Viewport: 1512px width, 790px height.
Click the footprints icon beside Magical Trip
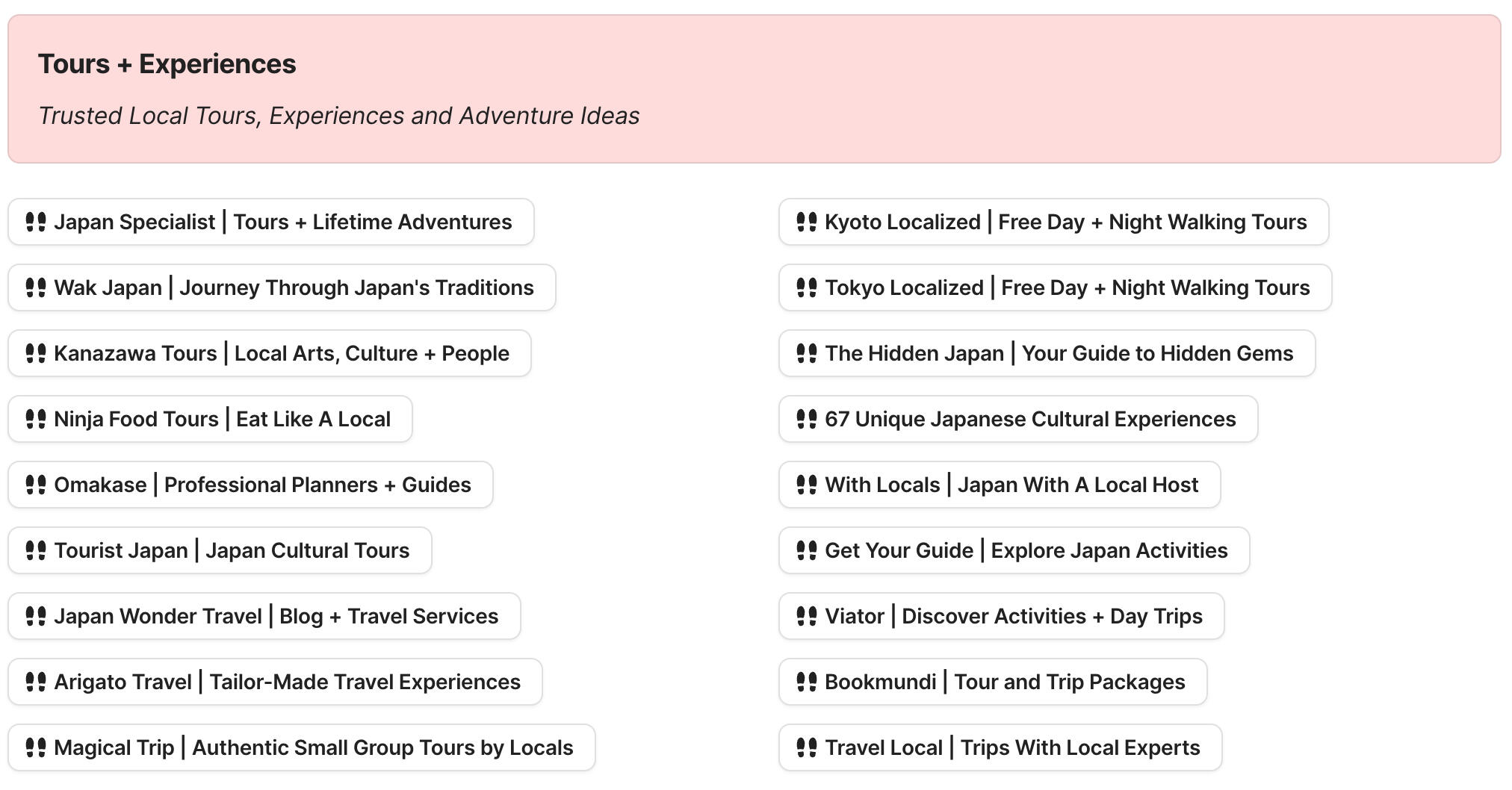pyautogui.click(x=34, y=747)
